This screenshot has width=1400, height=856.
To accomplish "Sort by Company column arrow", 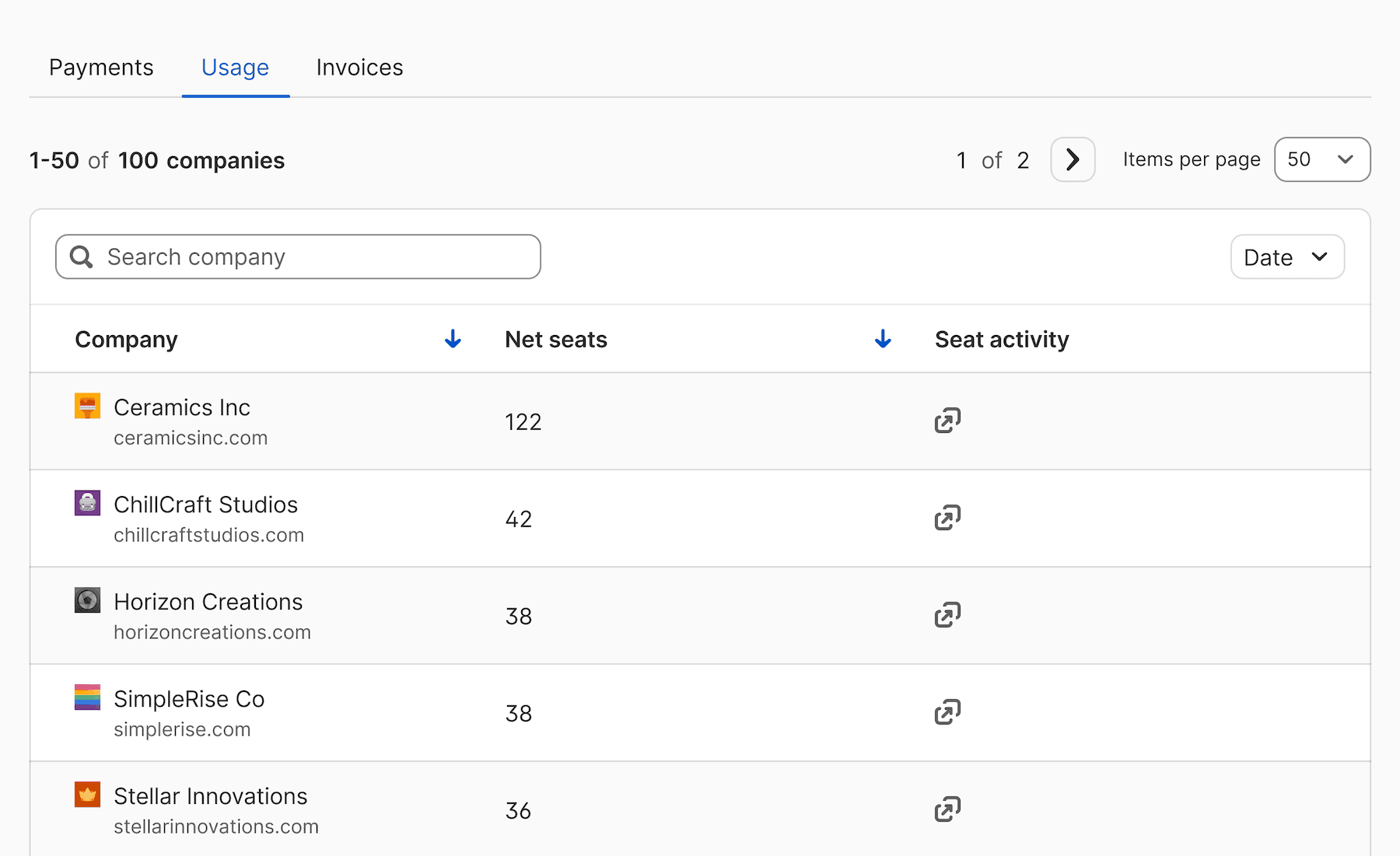I will pos(453,339).
